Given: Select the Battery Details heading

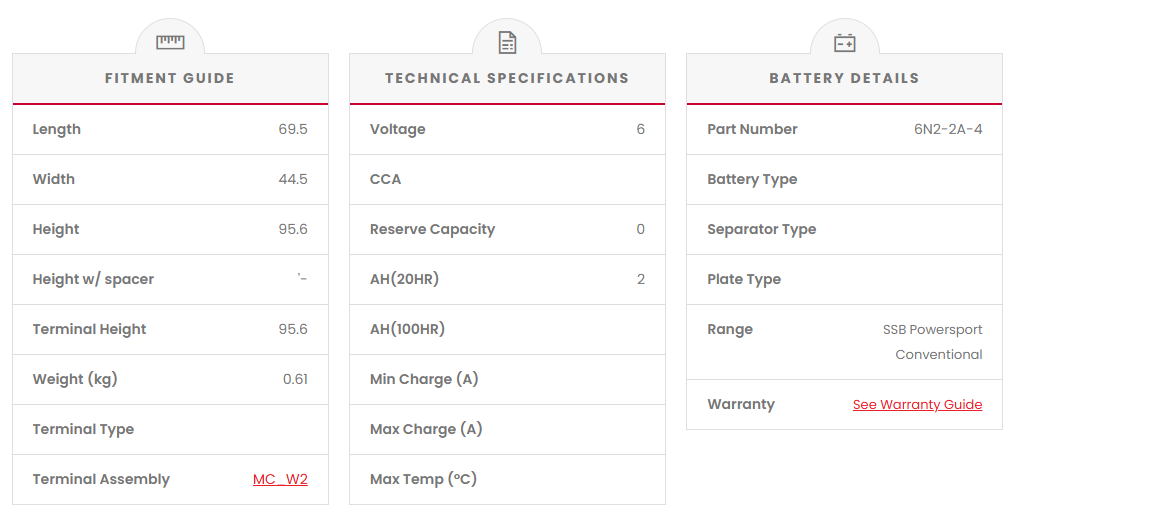Looking at the screenshot, I should [x=844, y=78].
